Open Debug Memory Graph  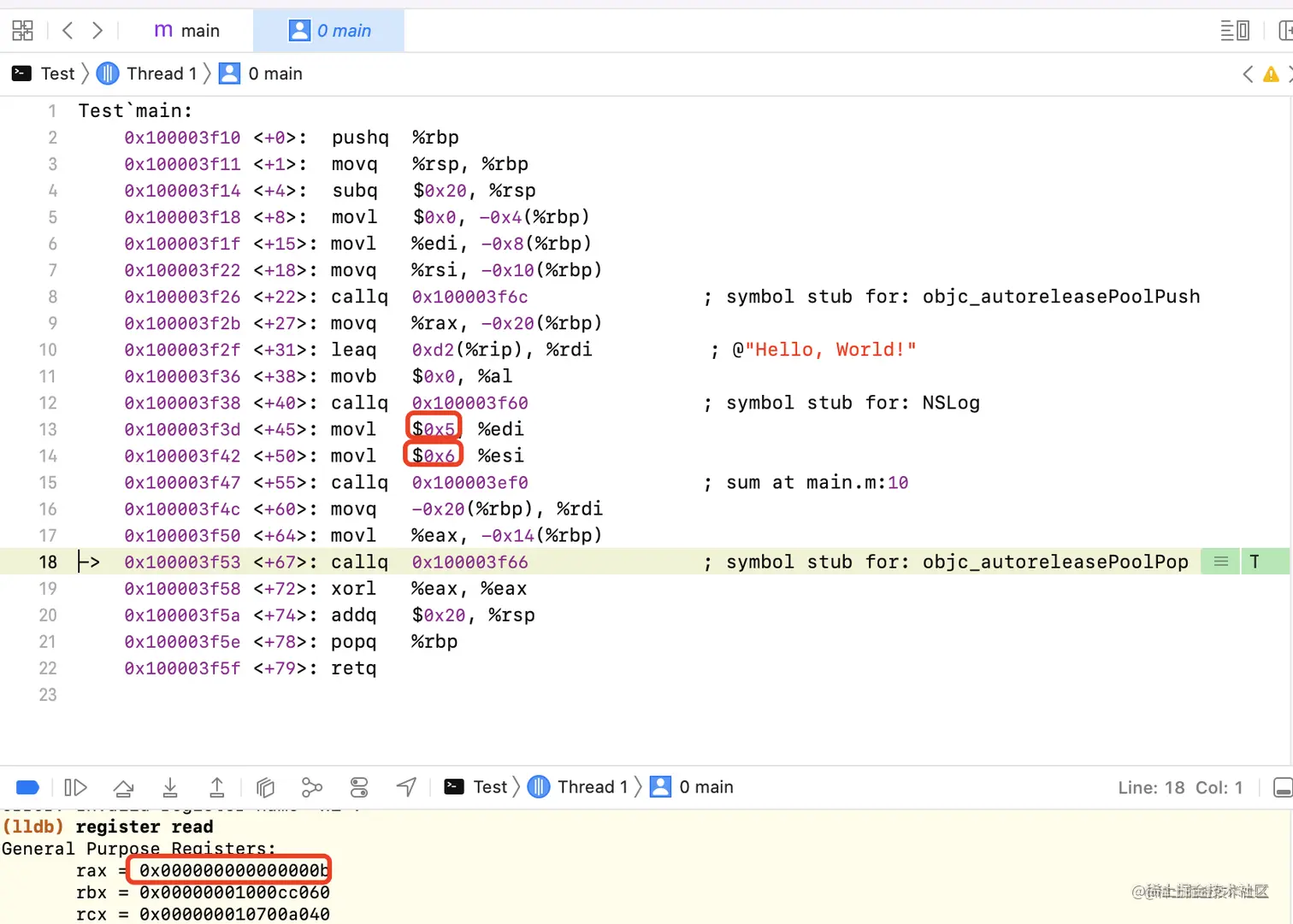click(x=312, y=787)
